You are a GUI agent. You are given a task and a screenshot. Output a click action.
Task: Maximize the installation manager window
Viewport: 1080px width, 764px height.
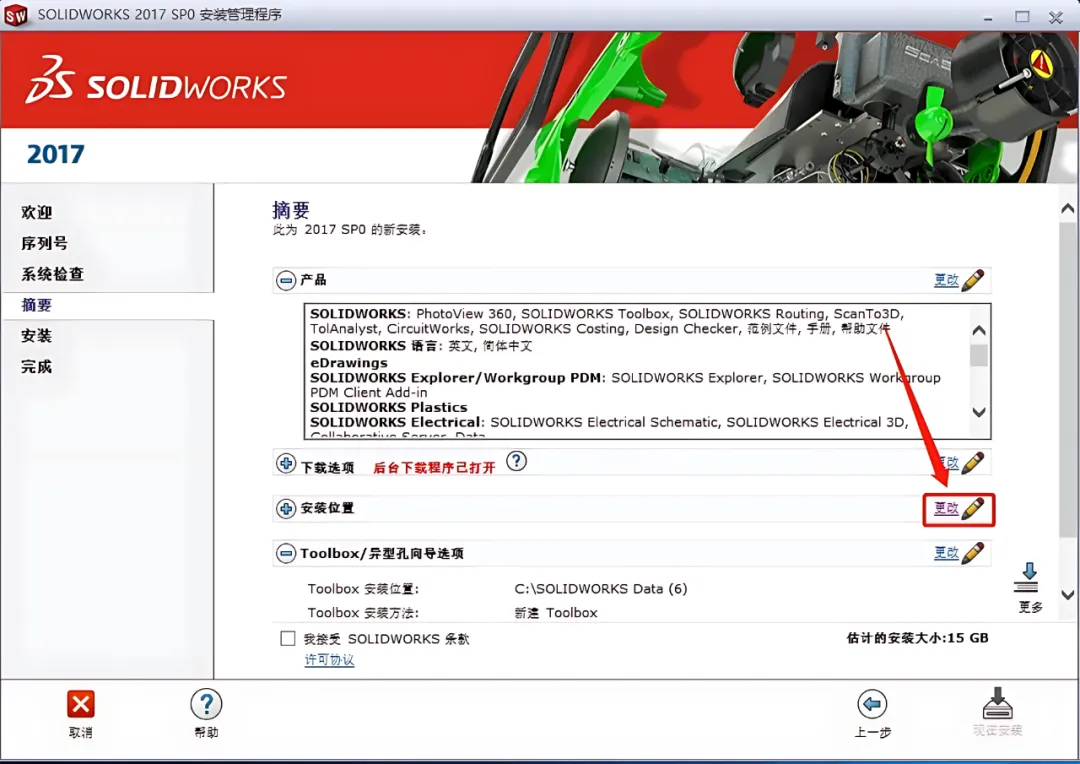click(1022, 17)
